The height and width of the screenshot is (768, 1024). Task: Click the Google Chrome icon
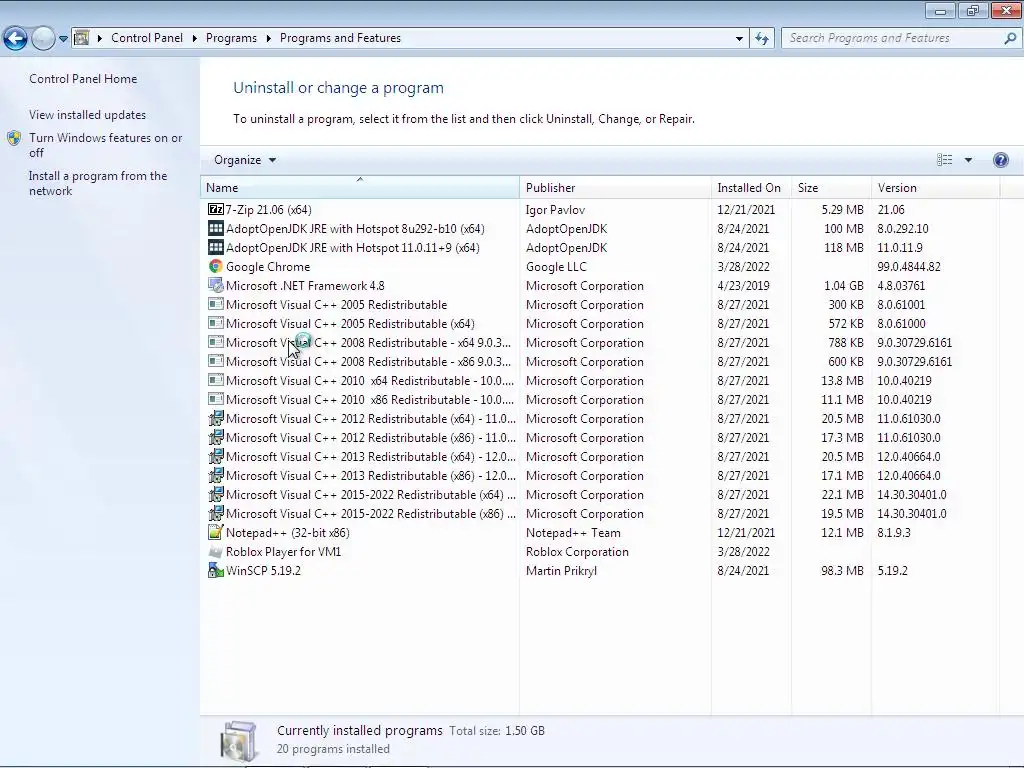click(216, 266)
